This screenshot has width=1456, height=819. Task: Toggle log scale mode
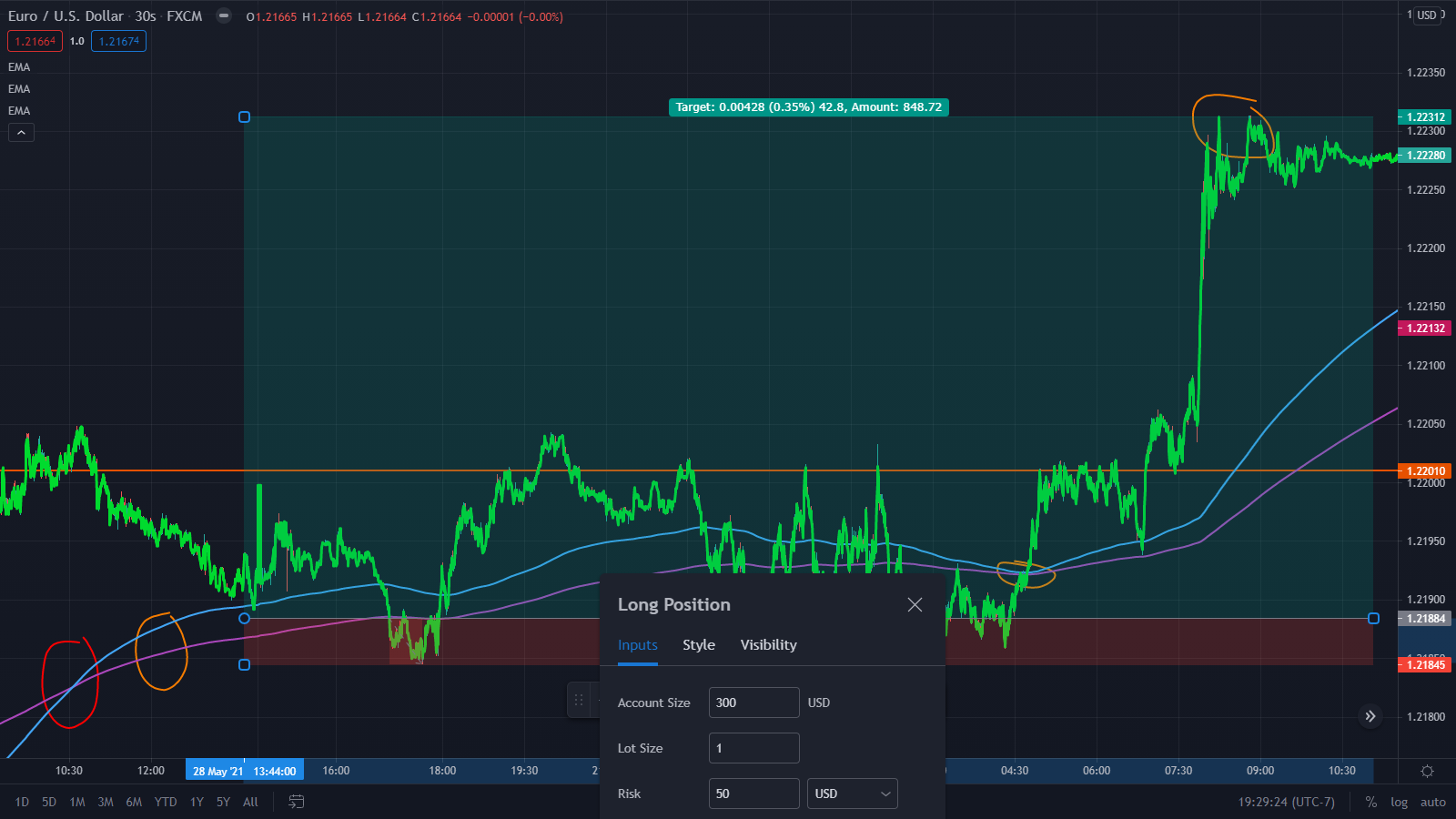pos(1399,802)
